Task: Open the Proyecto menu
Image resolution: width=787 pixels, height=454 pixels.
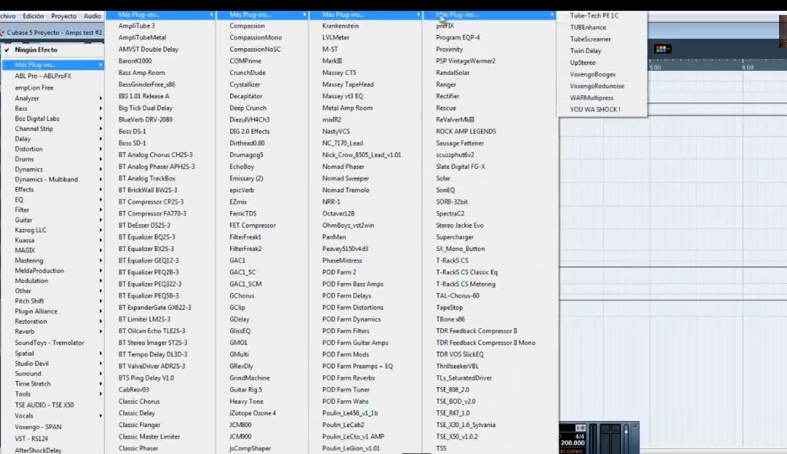Action: tap(64, 16)
